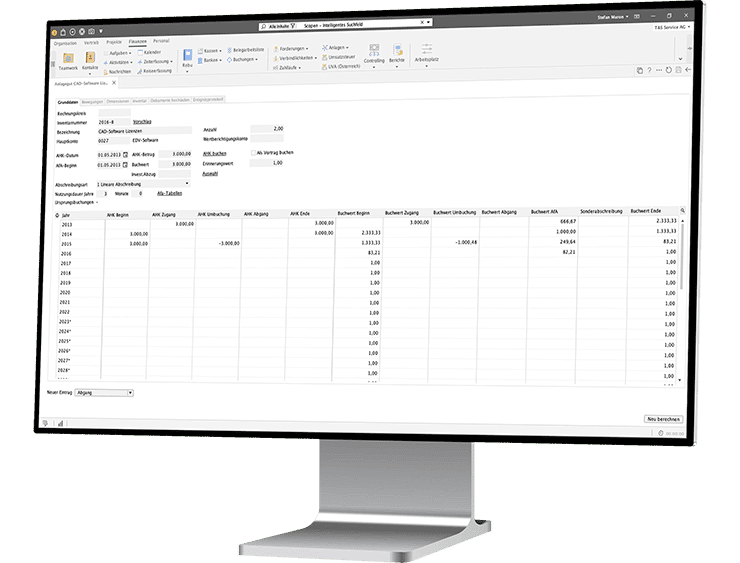Open the Bewegungen tab

92,101
